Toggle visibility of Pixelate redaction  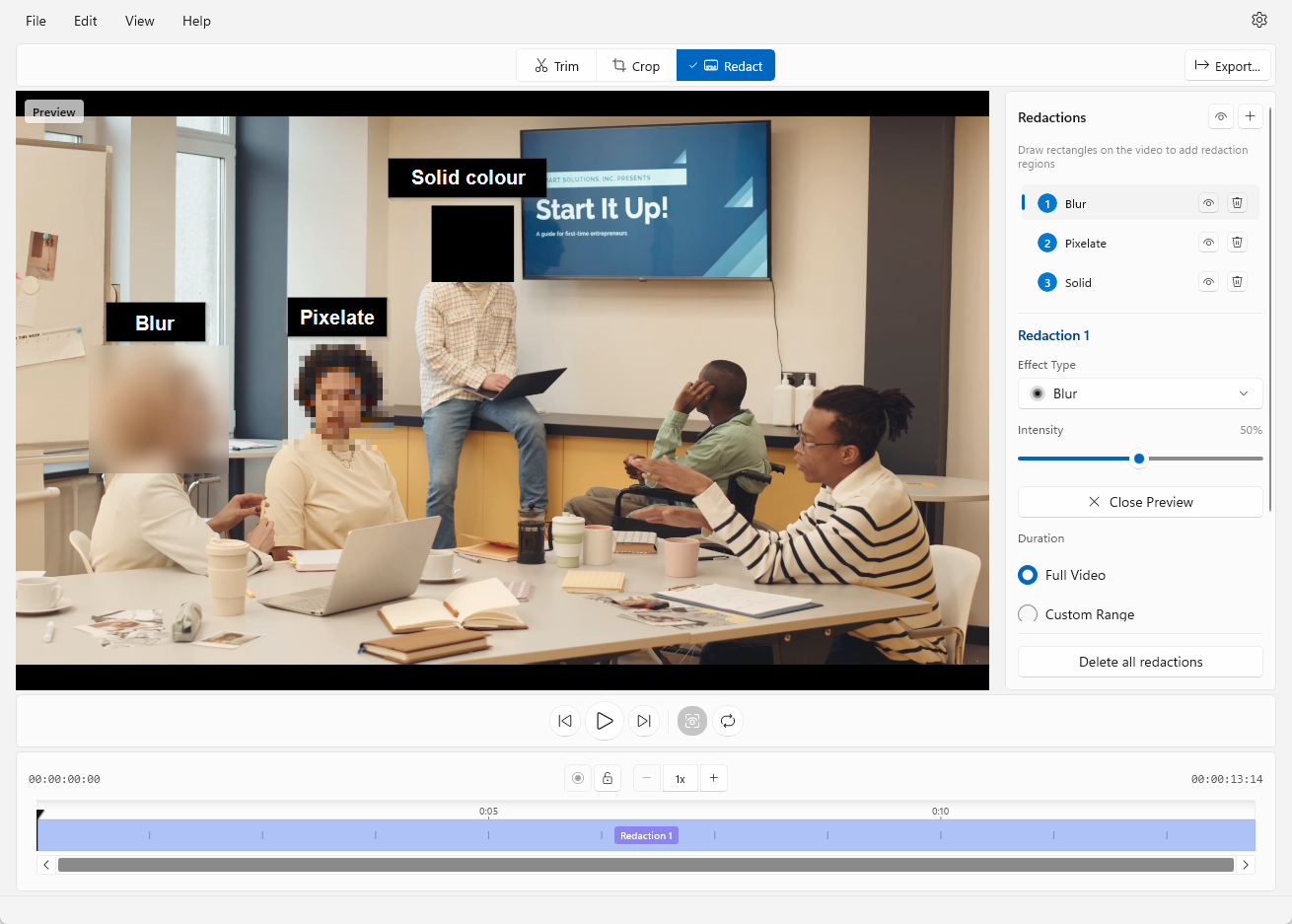tap(1208, 243)
